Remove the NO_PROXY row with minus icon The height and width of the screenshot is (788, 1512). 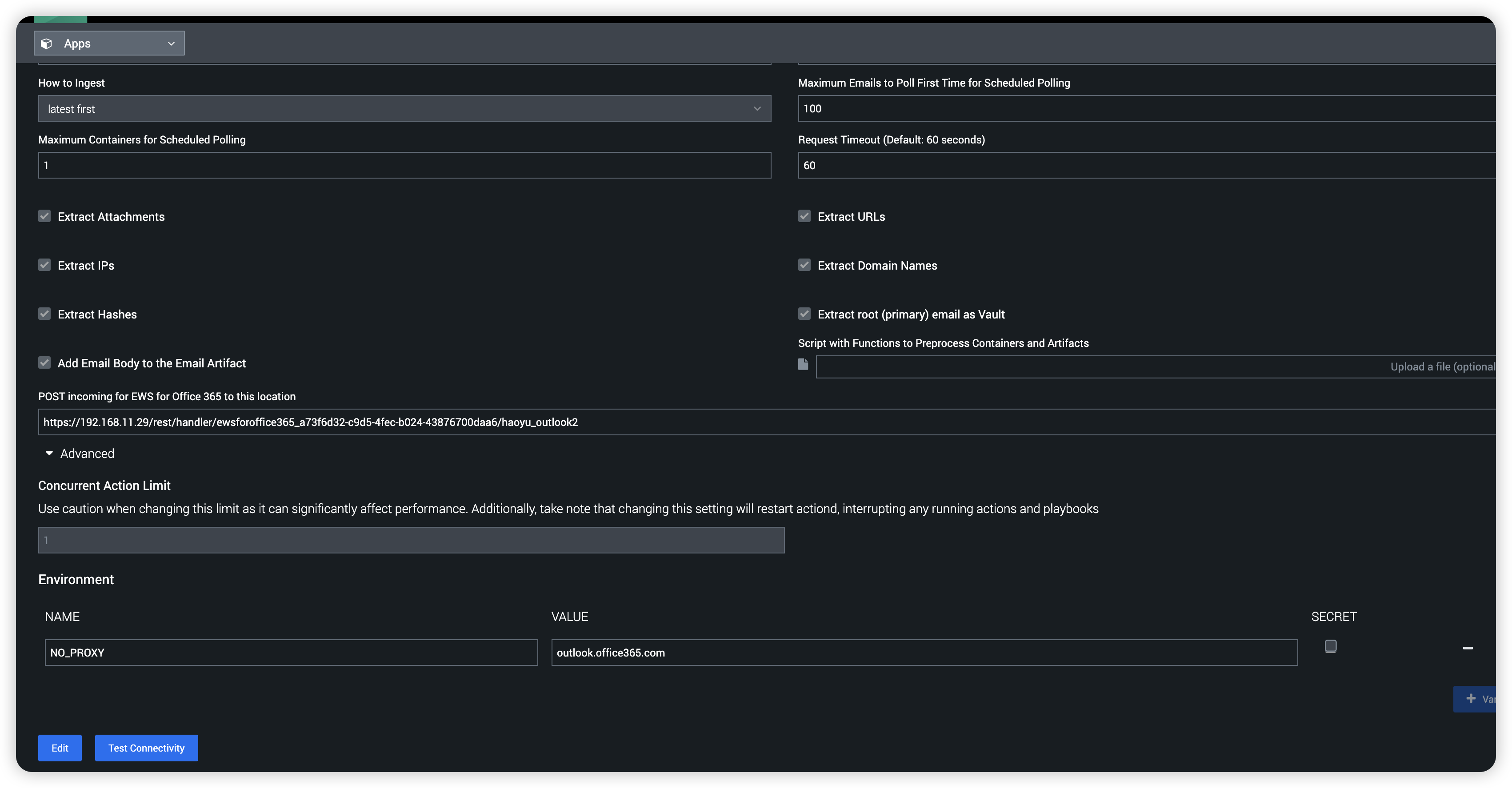1468,648
